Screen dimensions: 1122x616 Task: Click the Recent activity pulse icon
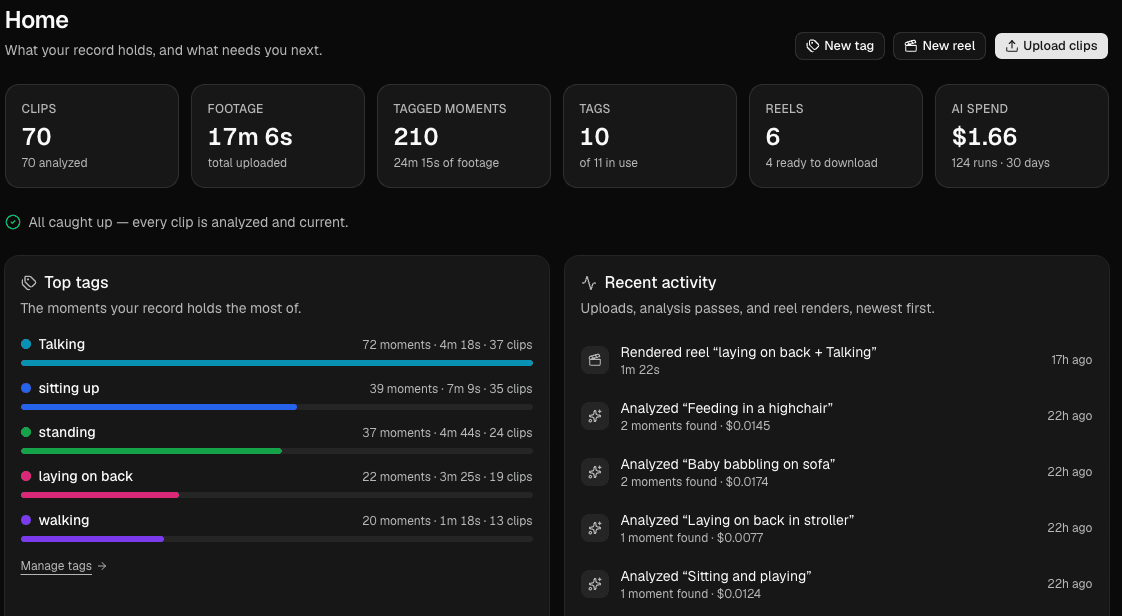[589, 283]
